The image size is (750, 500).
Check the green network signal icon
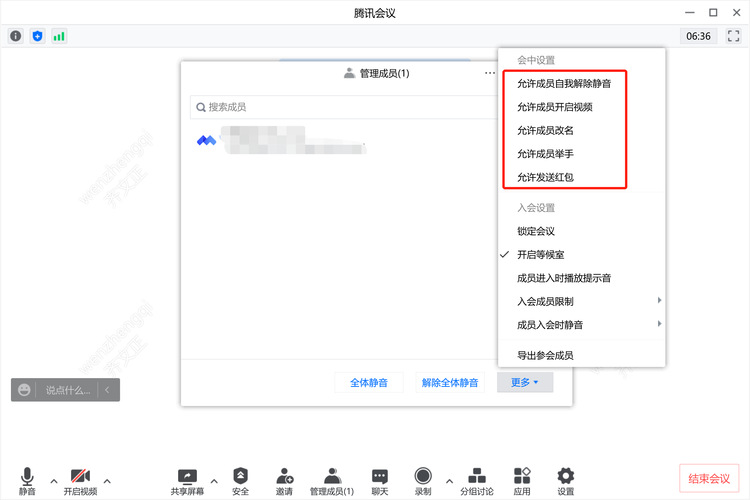(59, 36)
